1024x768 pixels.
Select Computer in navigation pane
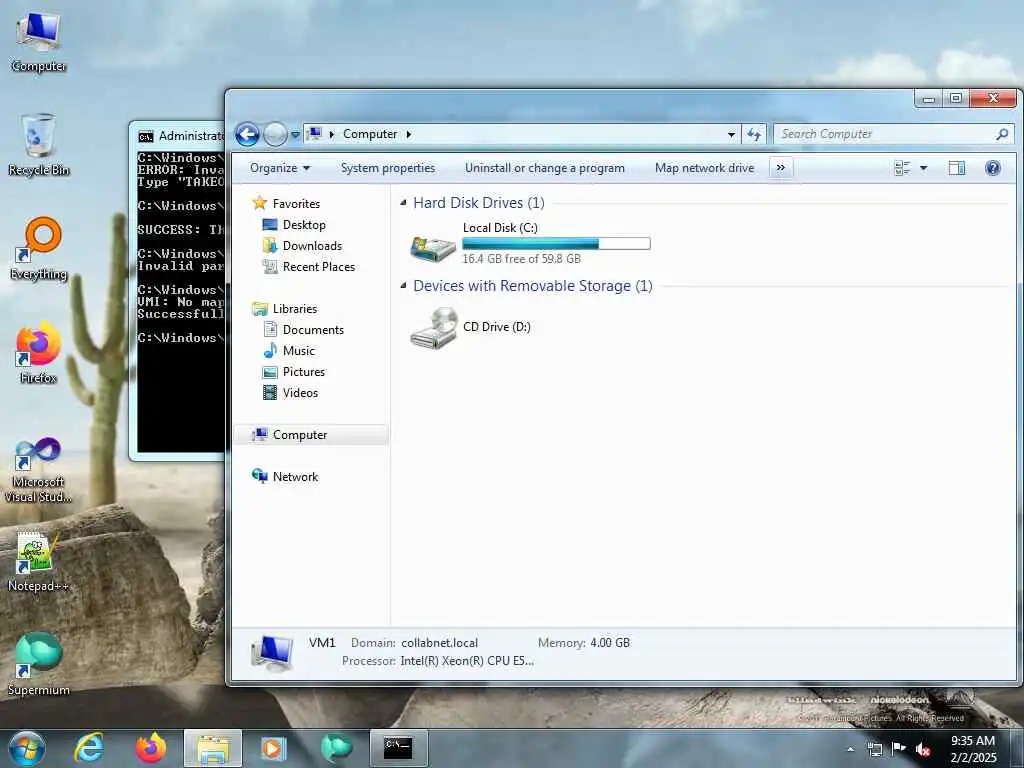(x=311, y=435)
